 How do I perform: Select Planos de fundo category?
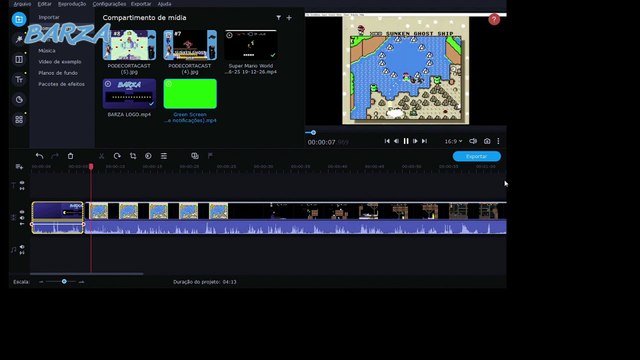[x=58, y=73]
